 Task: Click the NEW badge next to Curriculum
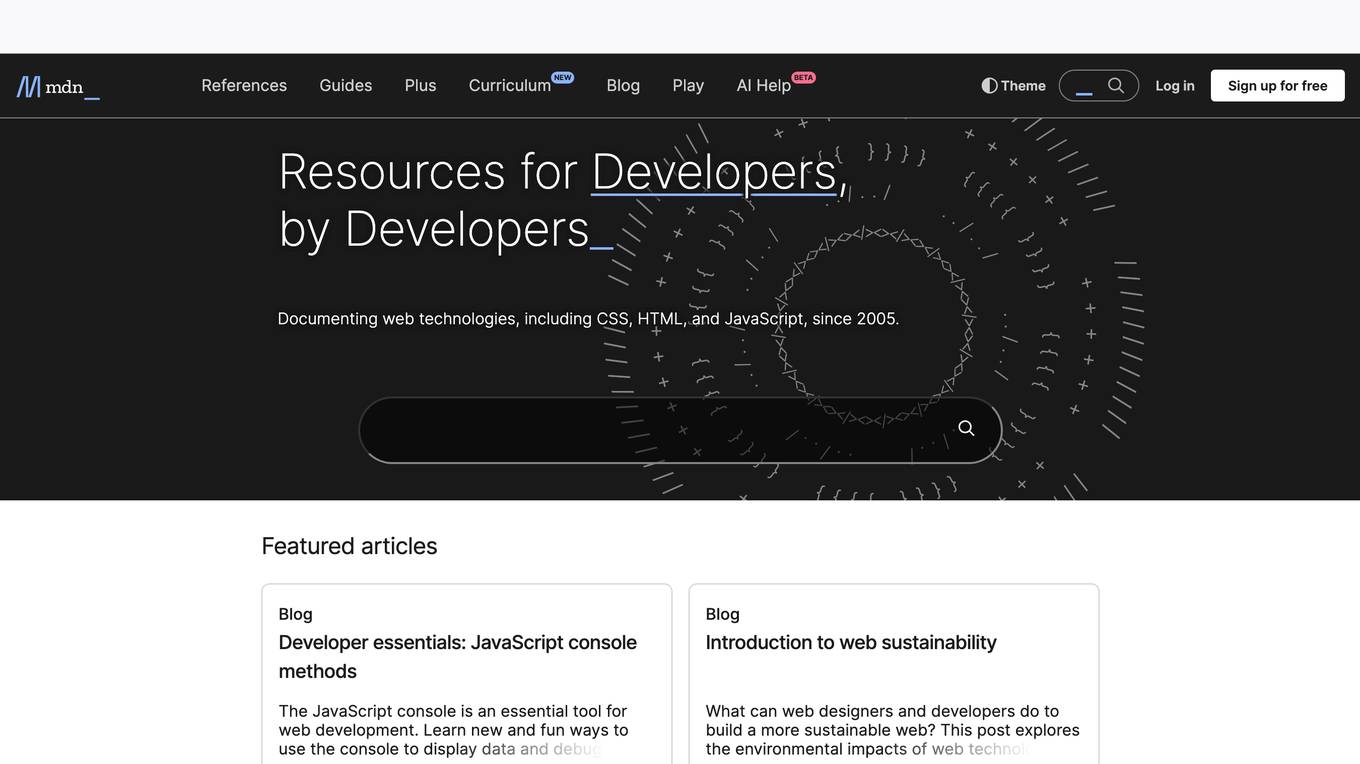(563, 77)
